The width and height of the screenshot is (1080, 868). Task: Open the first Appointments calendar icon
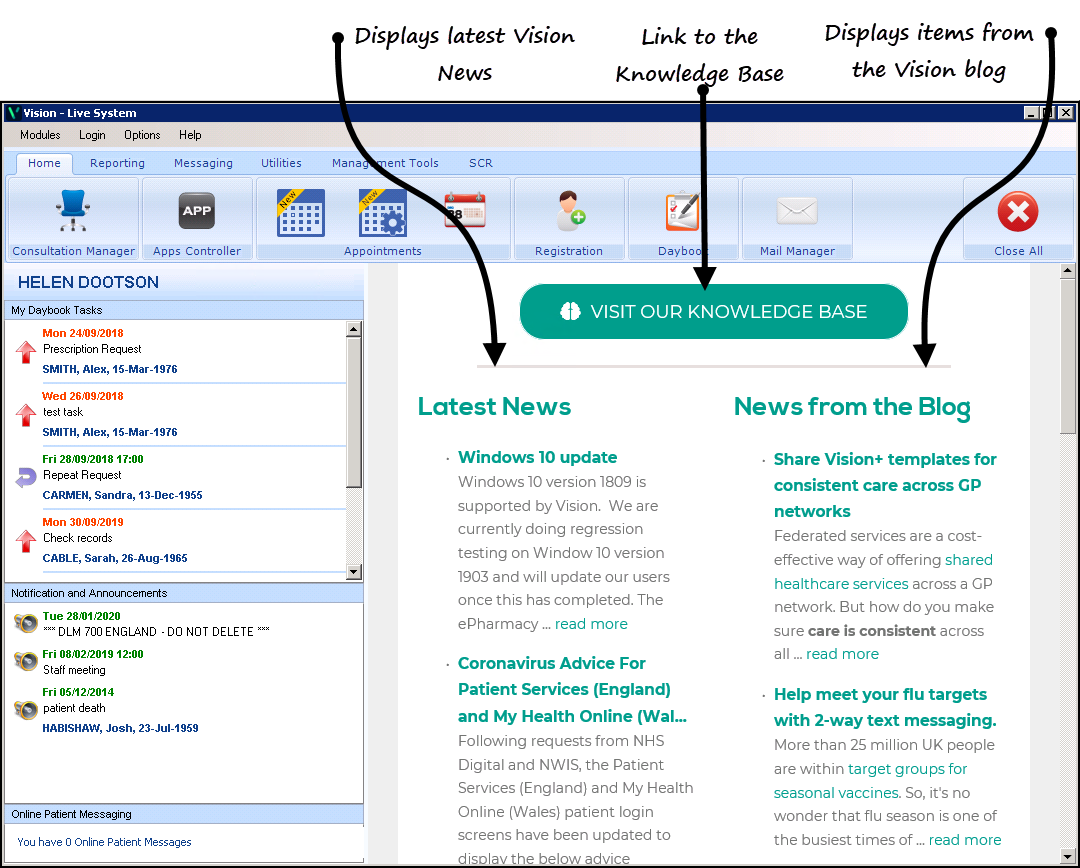tap(300, 212)
